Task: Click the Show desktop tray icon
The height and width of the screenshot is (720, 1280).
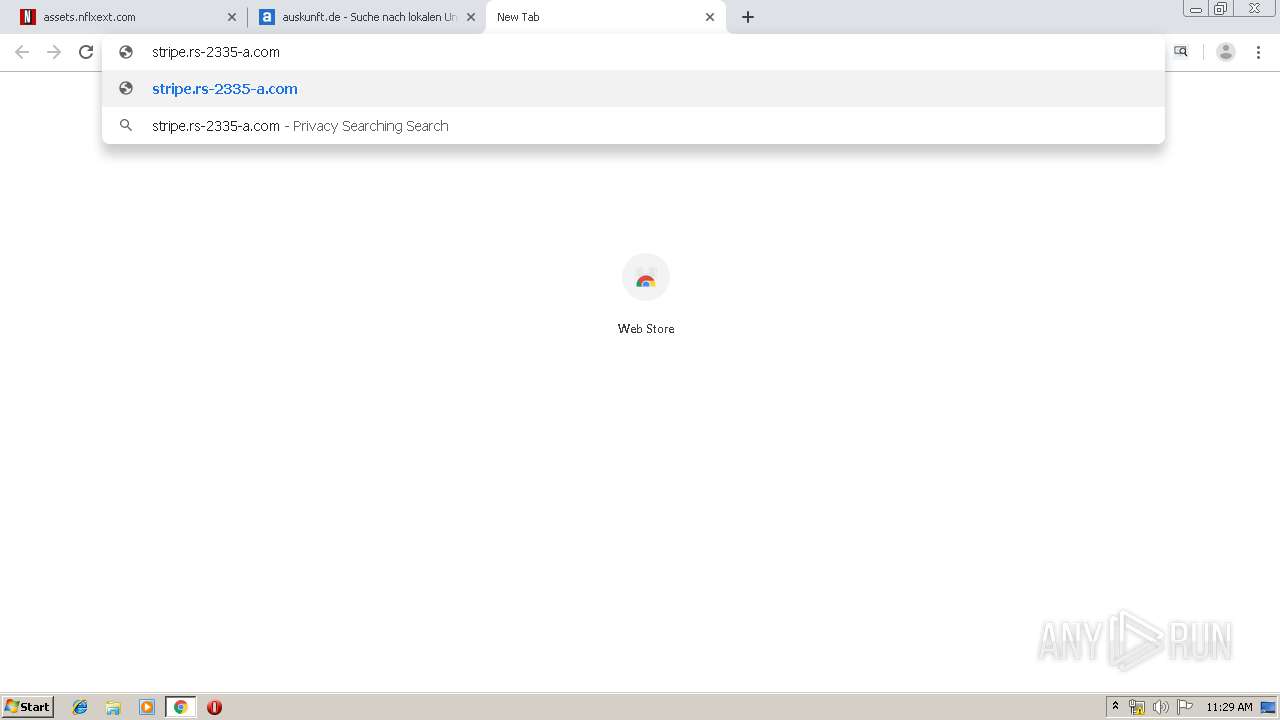Action: pos(1268,707)
